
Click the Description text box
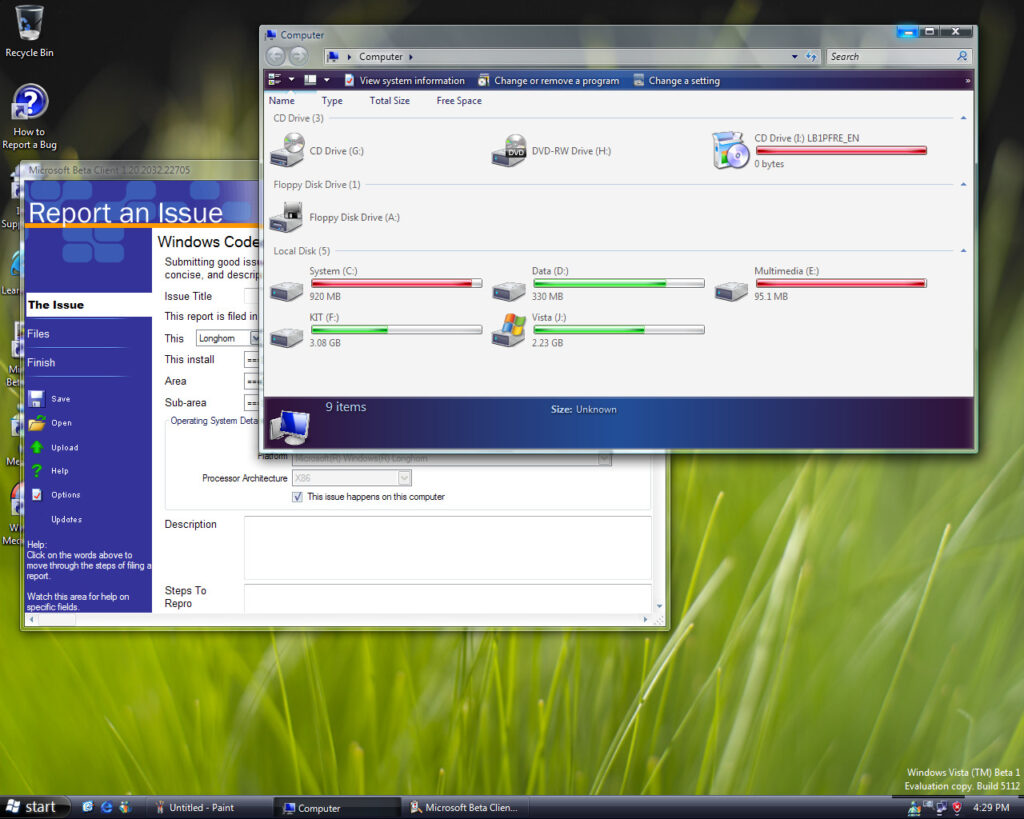click(x=448, y=547)
